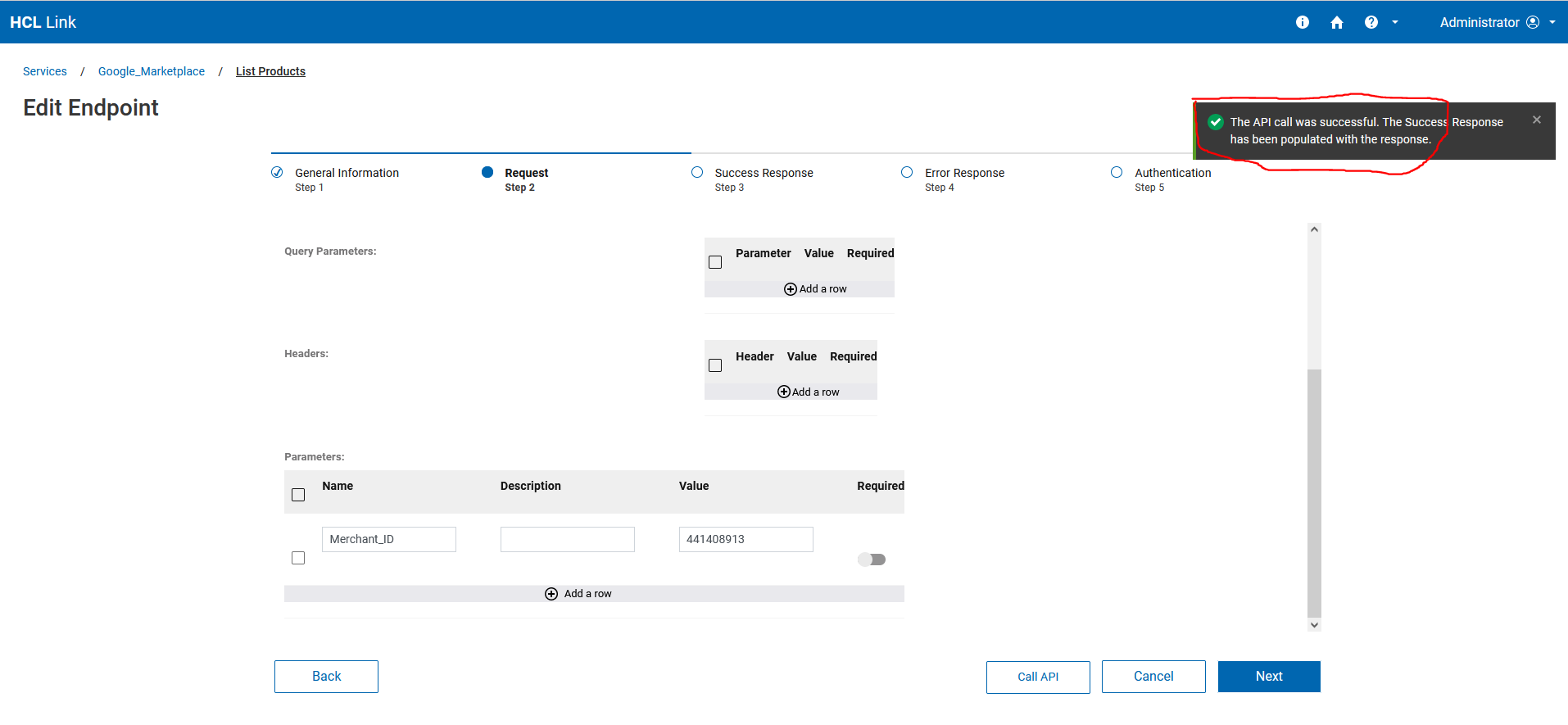Image resolution: width=1568 pixels, height=725 pixels.
Task: Click the Parameters table add row plus icon
Action: [x=551, y=594]
